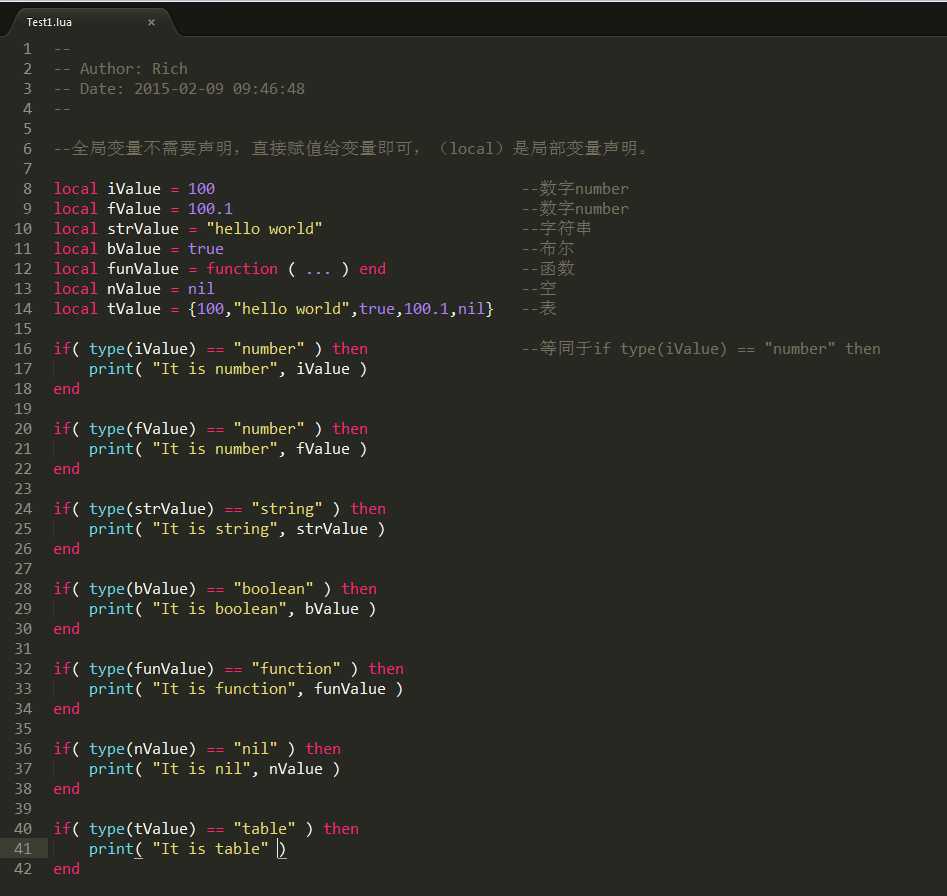Click the 'nil' value on line 13

point(201,289)
